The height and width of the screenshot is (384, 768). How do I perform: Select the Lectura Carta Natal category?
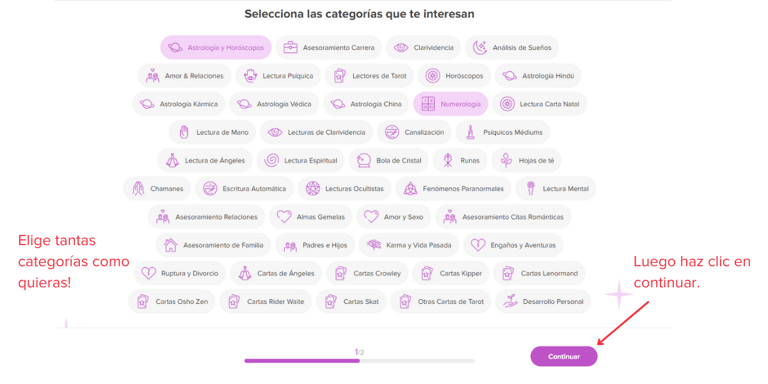(539, 104)
